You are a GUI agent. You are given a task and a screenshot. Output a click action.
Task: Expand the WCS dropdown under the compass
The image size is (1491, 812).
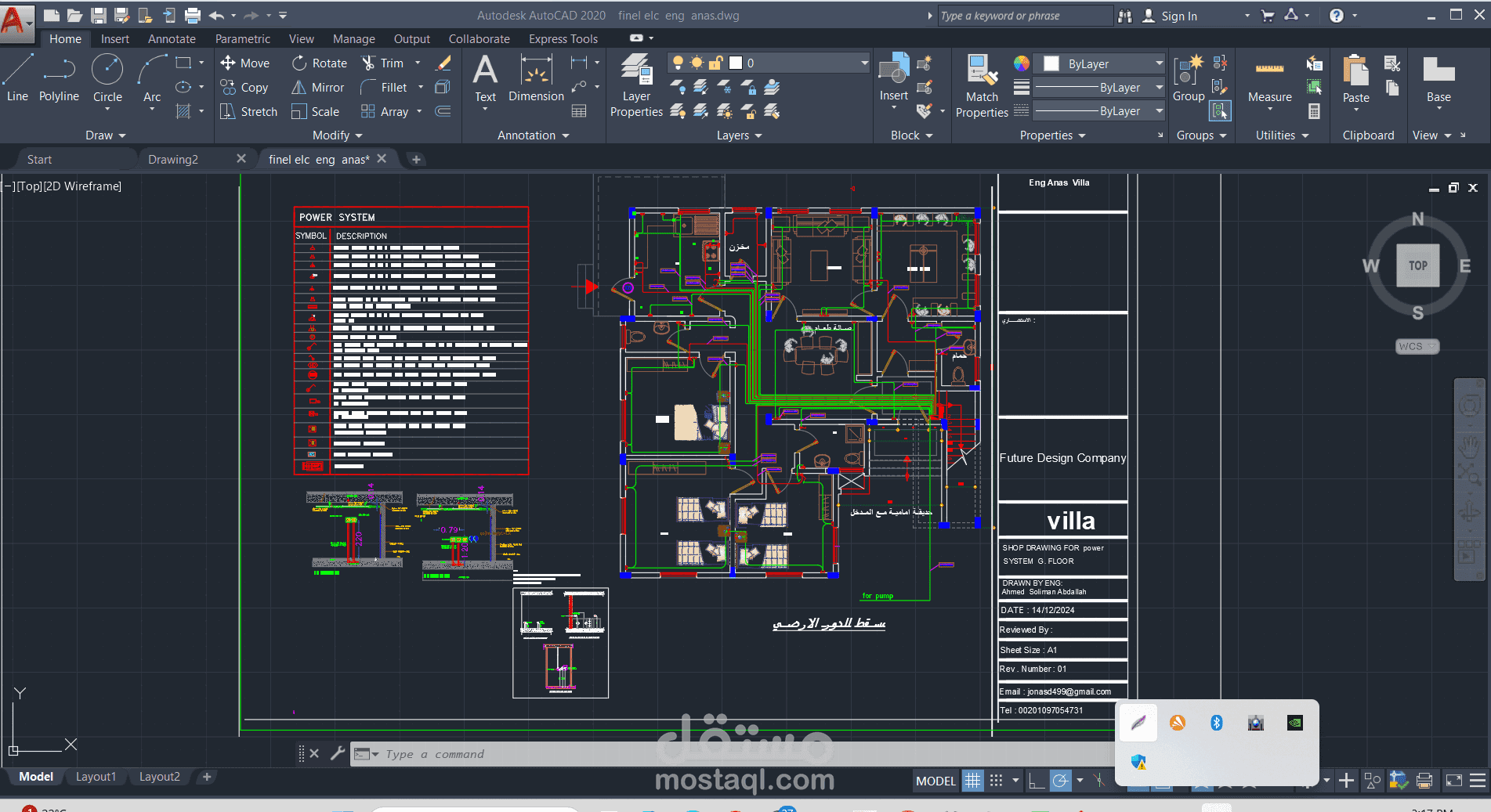(1431, 346)
